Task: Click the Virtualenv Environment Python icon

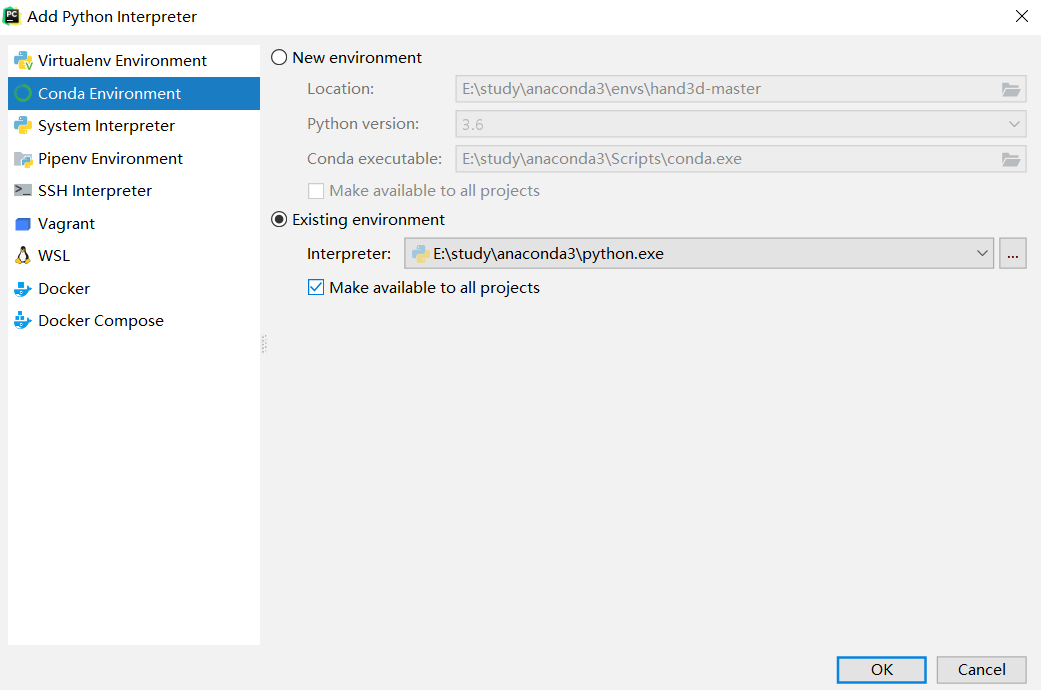Action: pyautogui.click(x=23, y=61)
